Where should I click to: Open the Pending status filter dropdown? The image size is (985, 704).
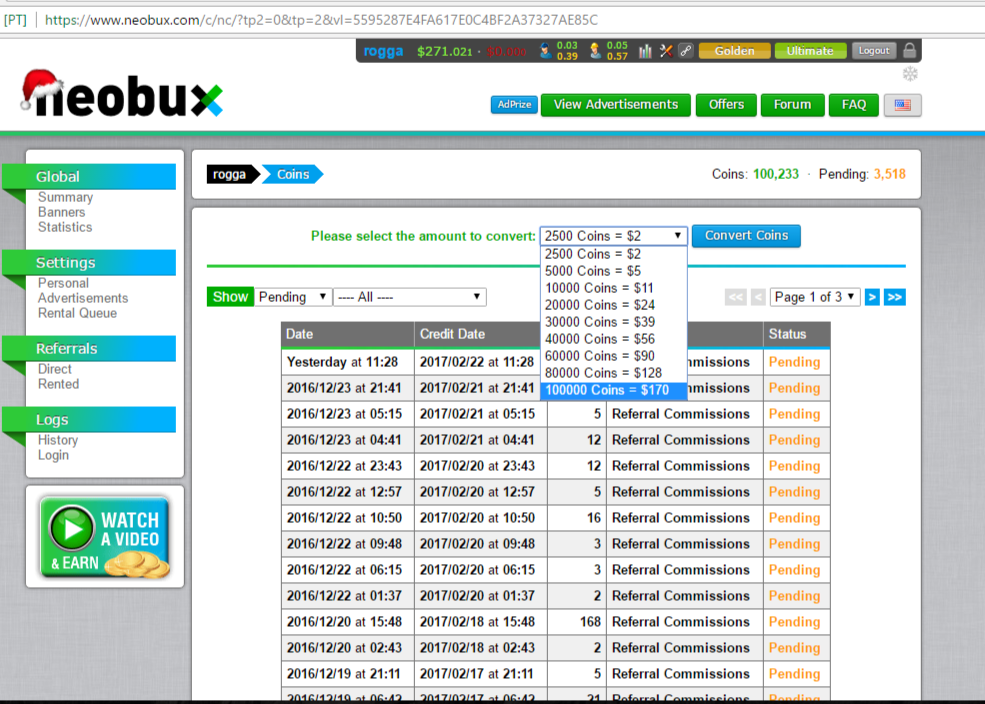point(292,297)
